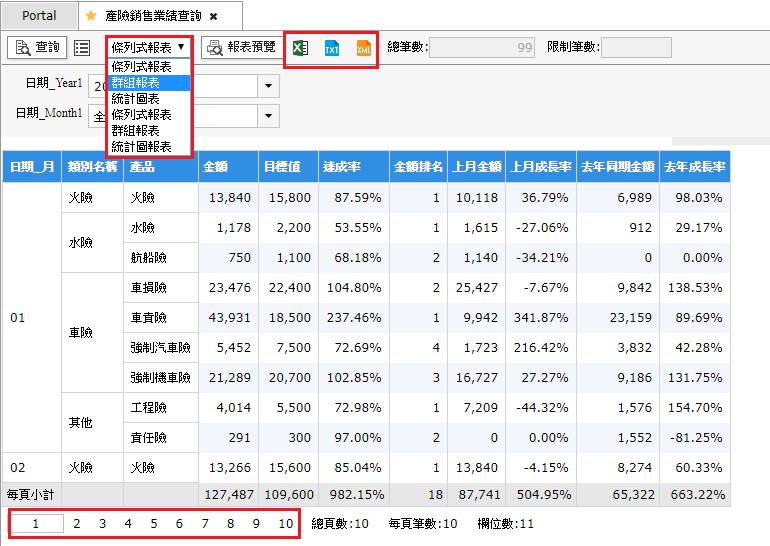The width and height of the screenshot is (770, 546).
Task: Export report to Excel file
Action: click(x=300, y=48)
